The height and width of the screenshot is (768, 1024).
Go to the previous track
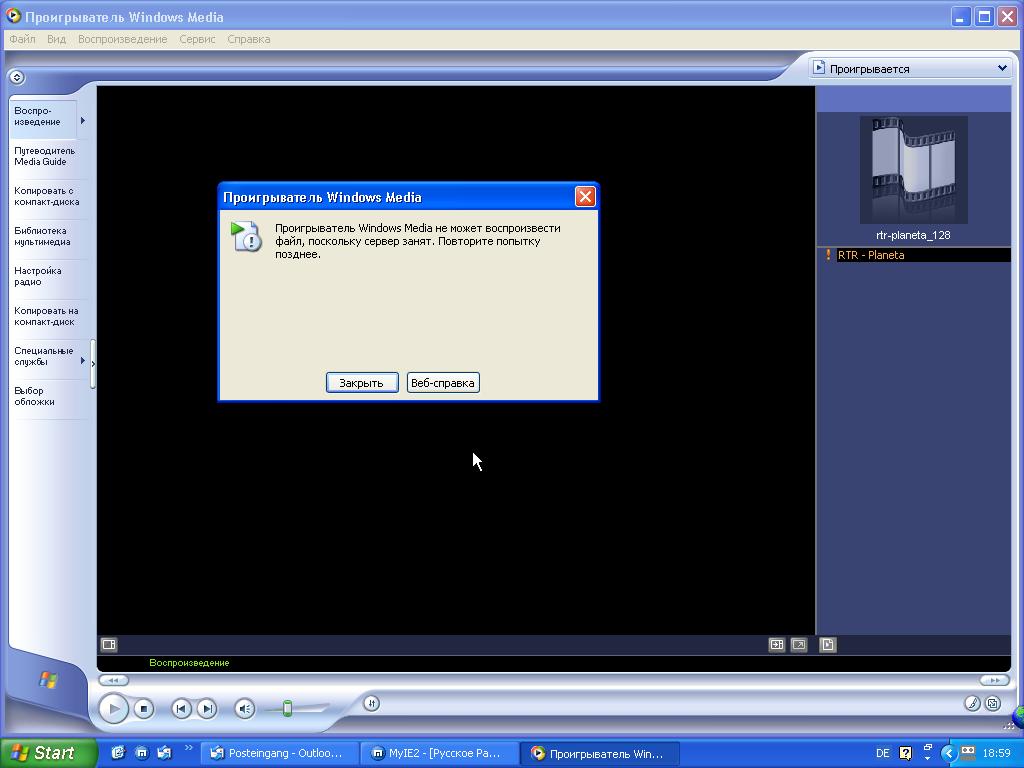182,709
